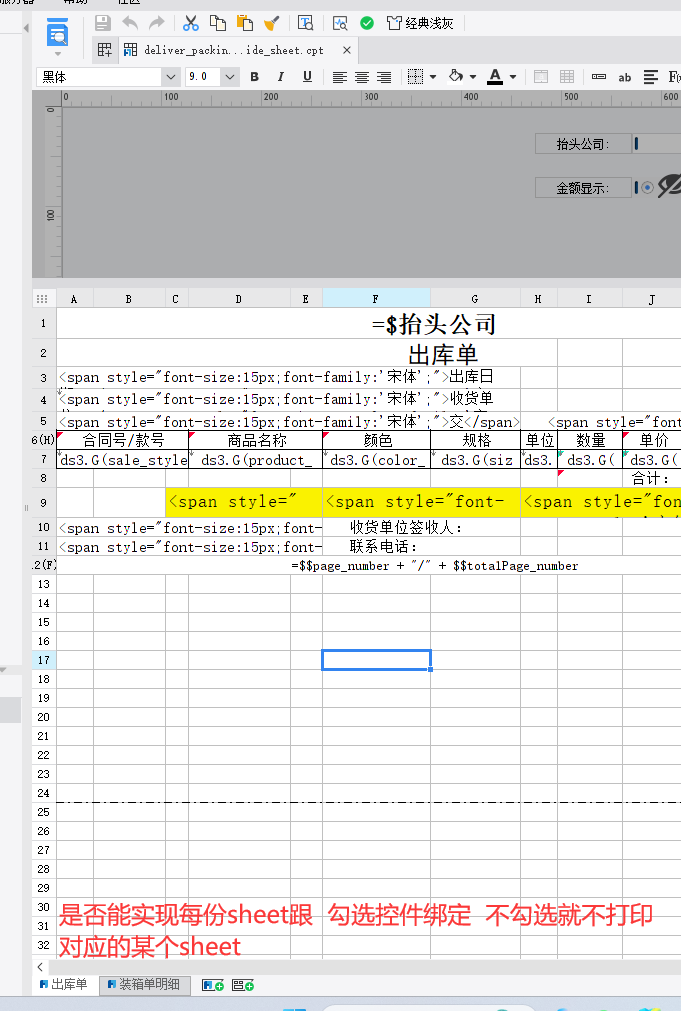Click the Cut scissors icon
The height and width of the screenshot is (1011, 681).
pyautogui.click(x=191, y=23)
